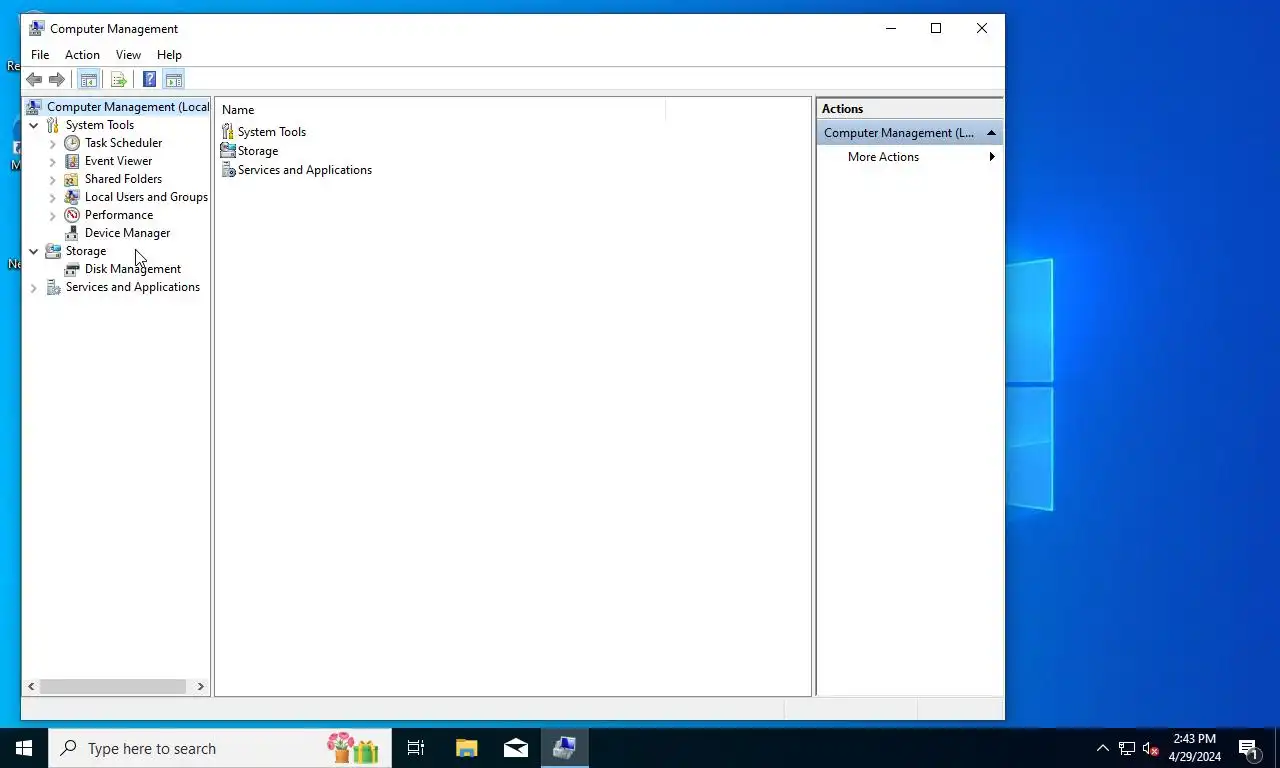1280x768 pixels.
Task: Click the taskbar search box
Action: click(220, 748)
